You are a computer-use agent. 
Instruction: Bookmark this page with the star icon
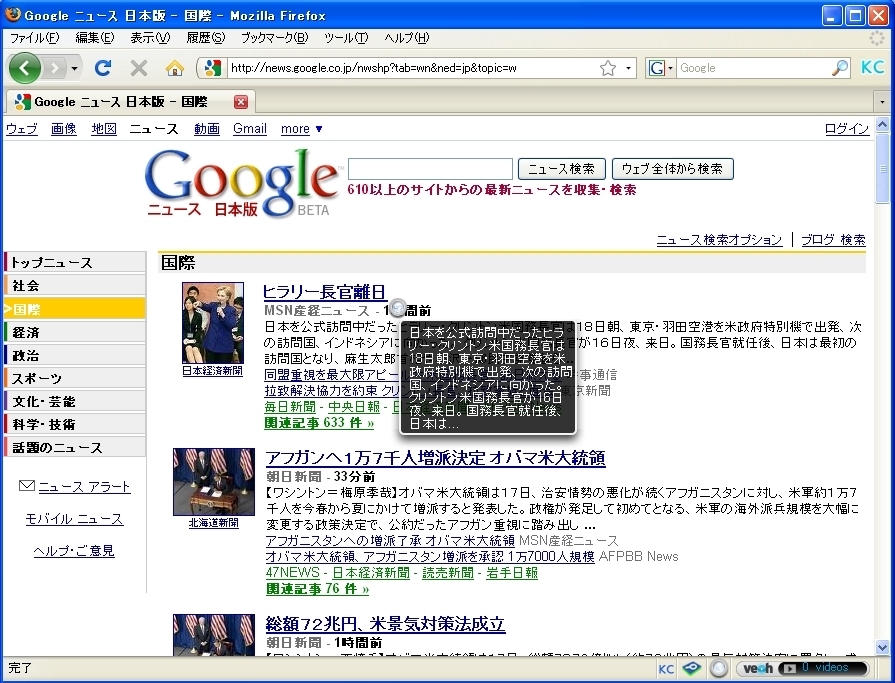608,68
